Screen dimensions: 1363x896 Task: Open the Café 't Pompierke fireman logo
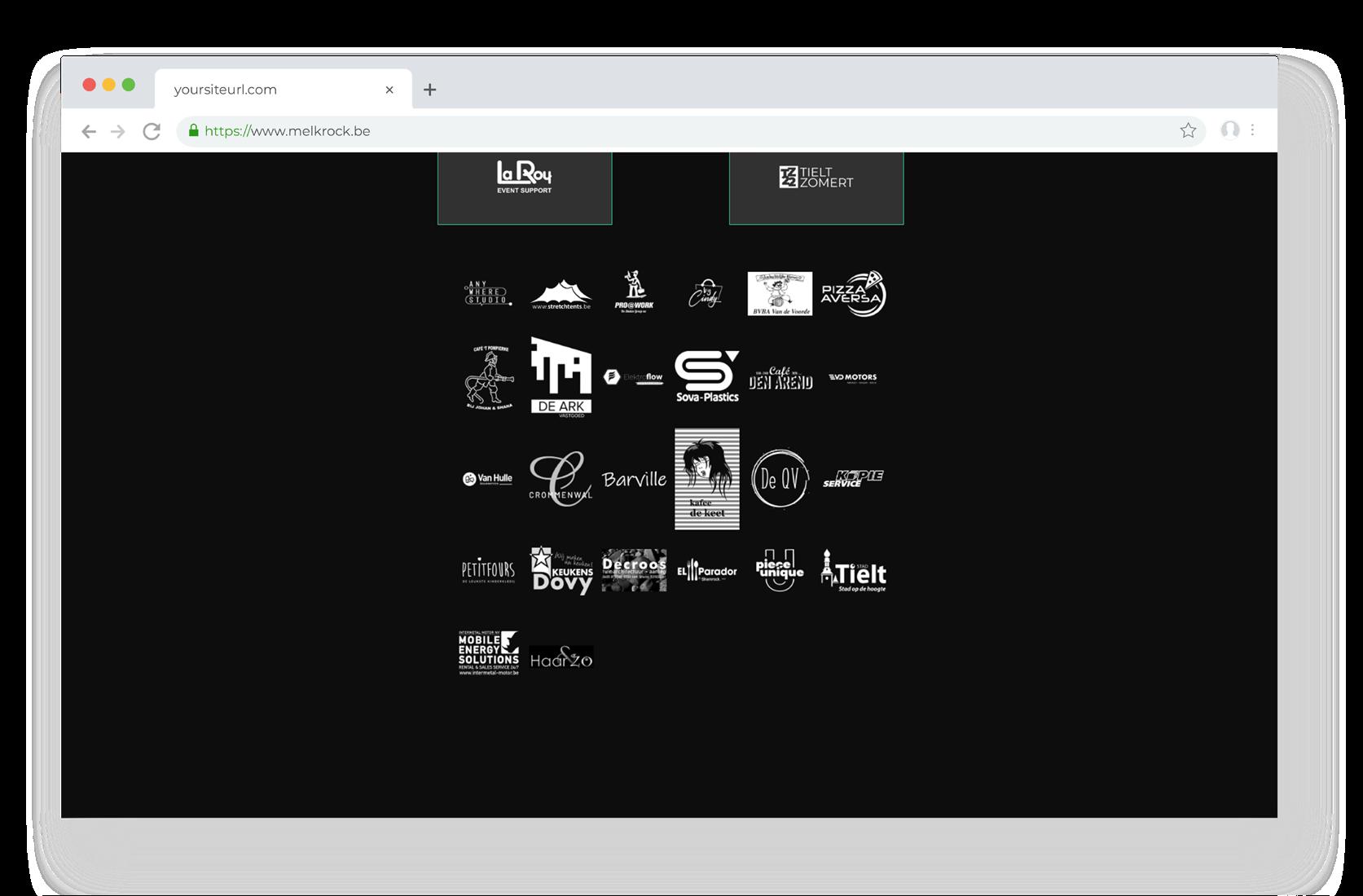[x=489, y=378]
